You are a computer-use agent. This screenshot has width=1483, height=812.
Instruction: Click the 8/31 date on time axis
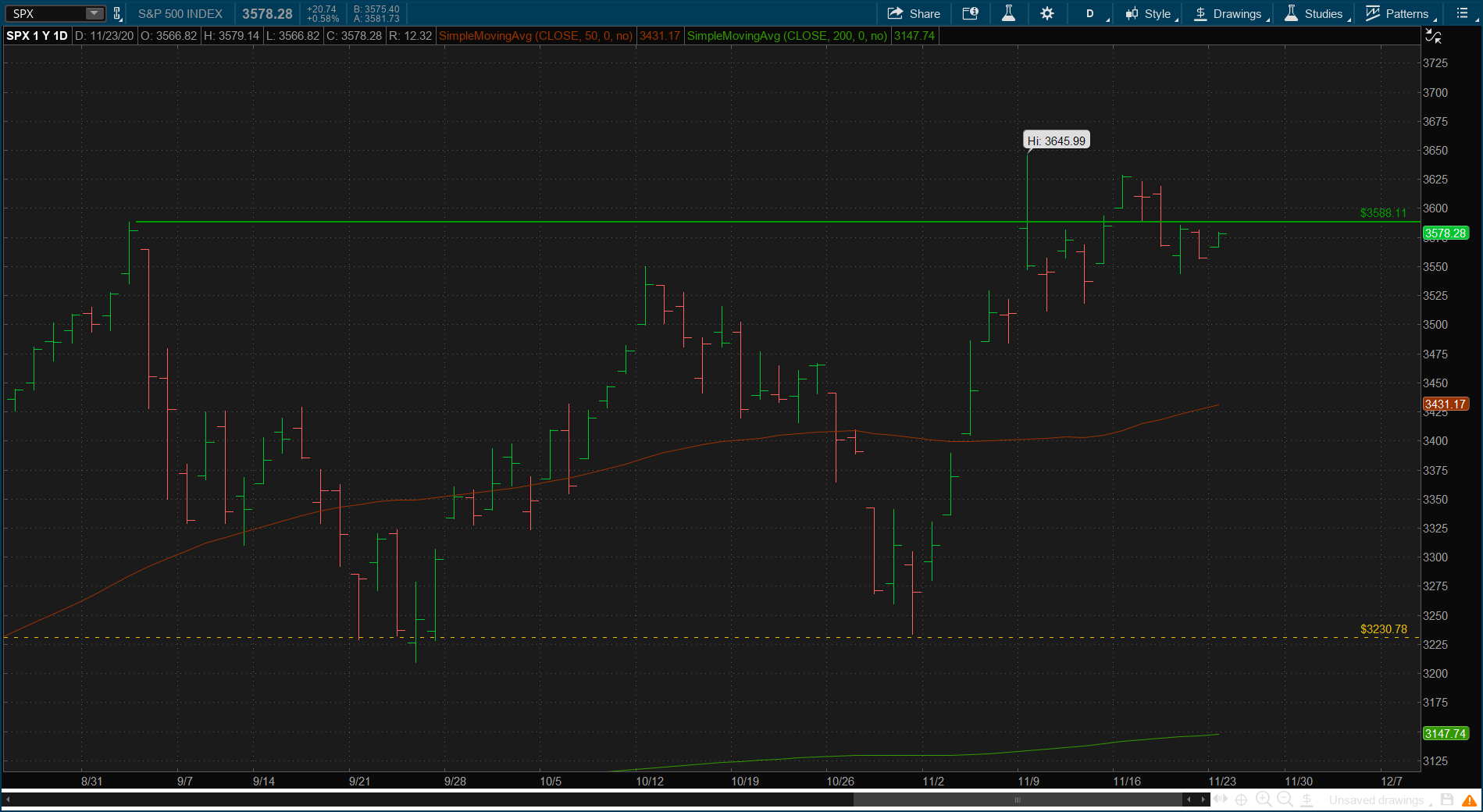tap(91, 781)
